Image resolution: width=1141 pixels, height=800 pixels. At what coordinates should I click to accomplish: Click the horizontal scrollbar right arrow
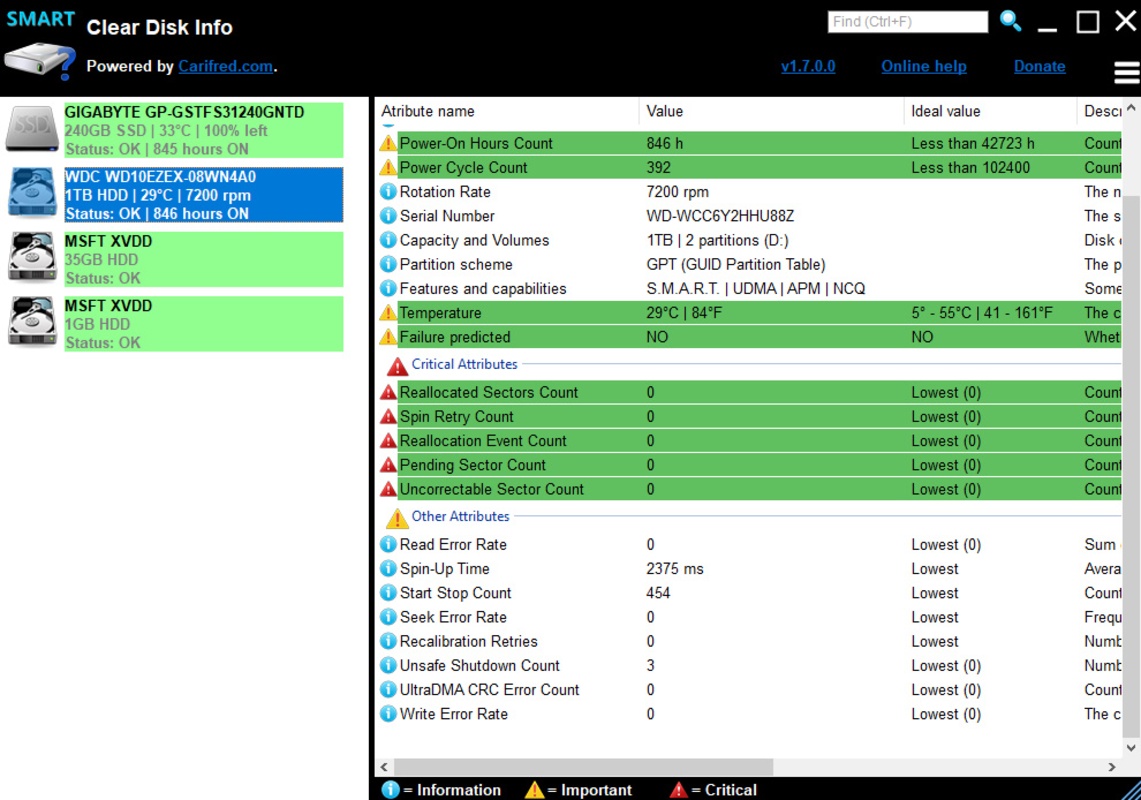(x=1112, y=767)
